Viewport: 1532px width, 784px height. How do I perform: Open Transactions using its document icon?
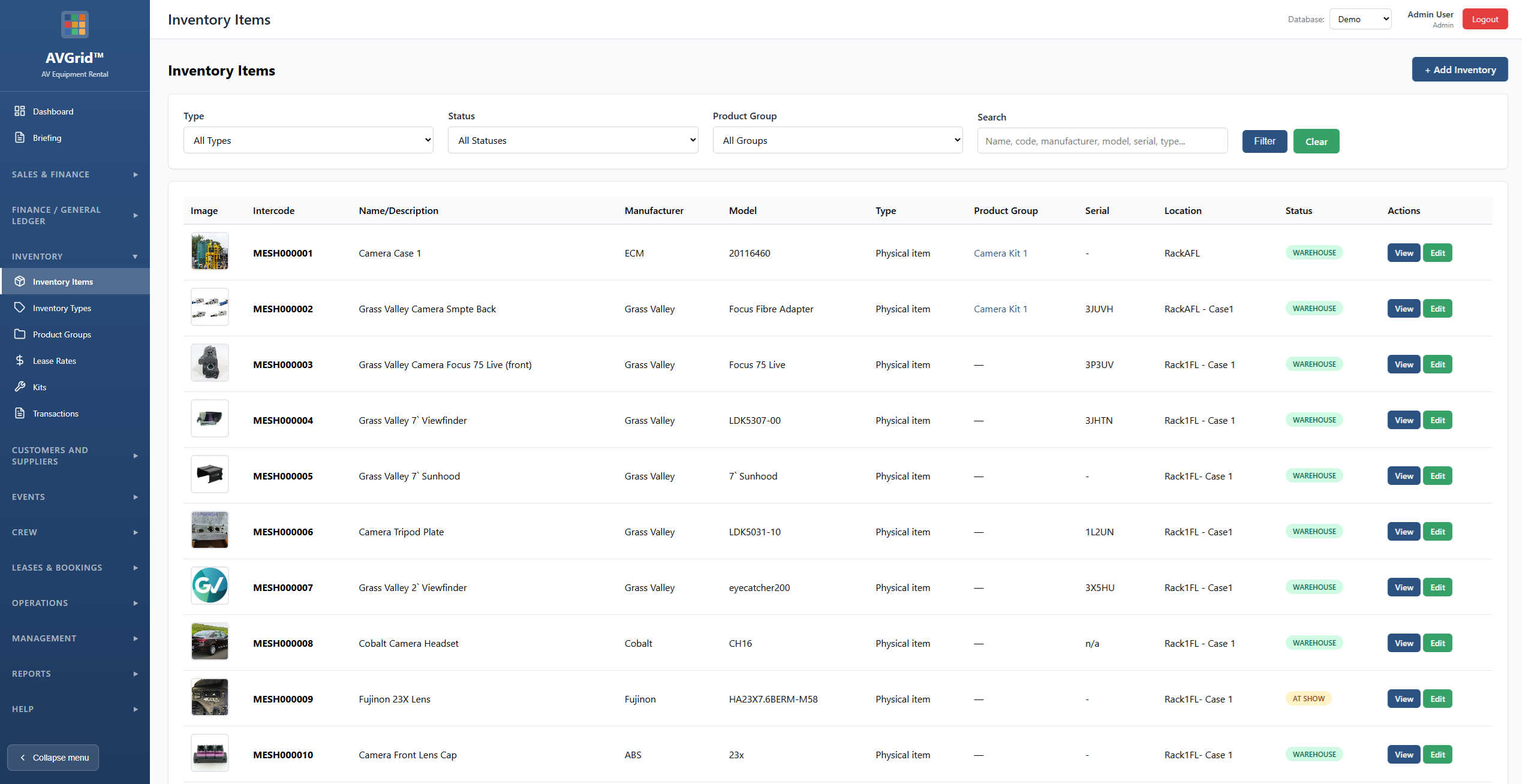point(20,413)
